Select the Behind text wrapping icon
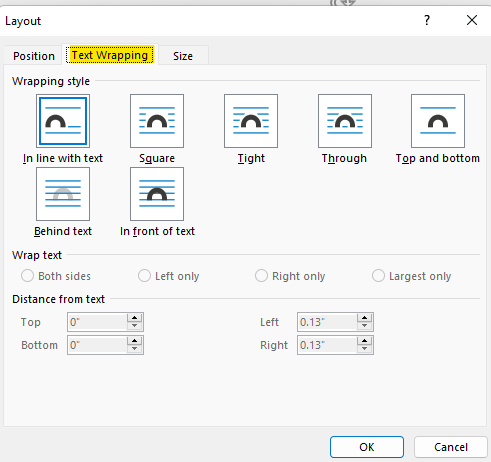 [63, 194]
